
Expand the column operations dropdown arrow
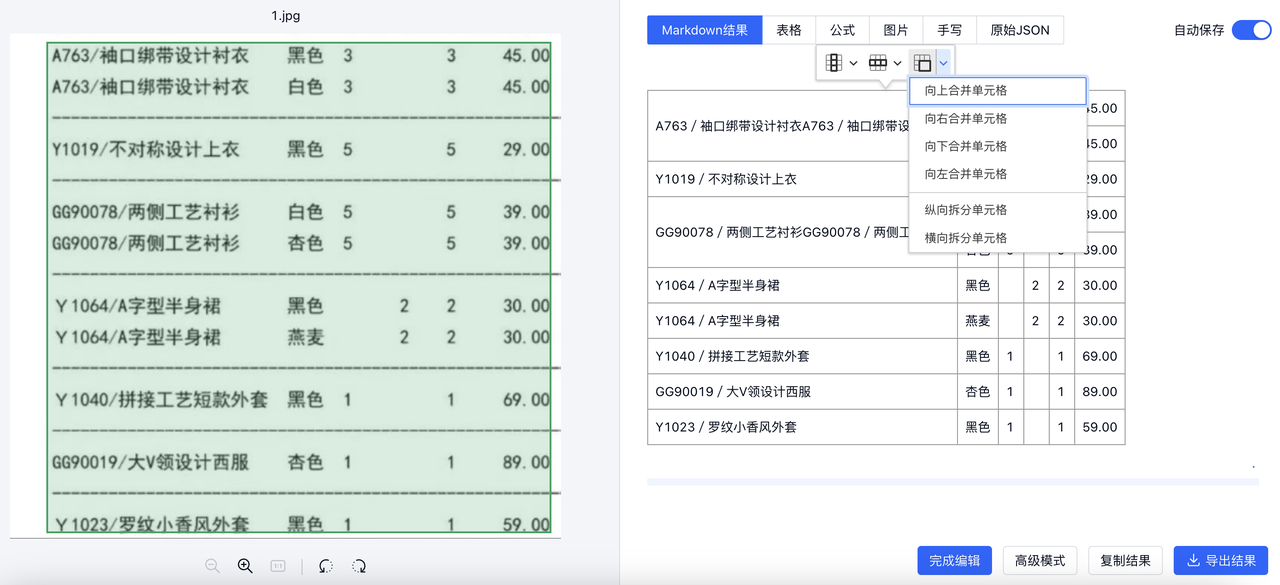point(853,63)
